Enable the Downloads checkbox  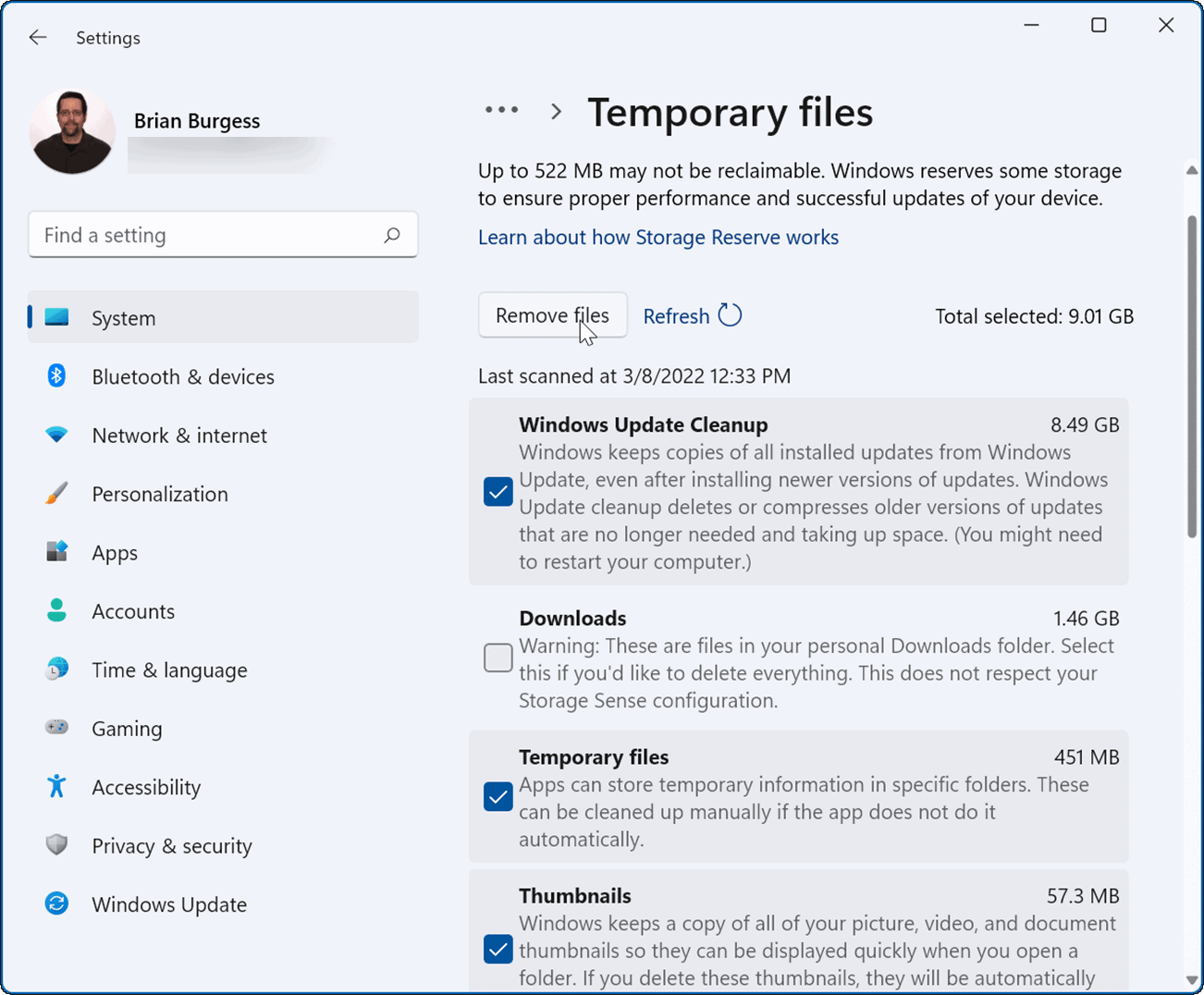point(498,657)
